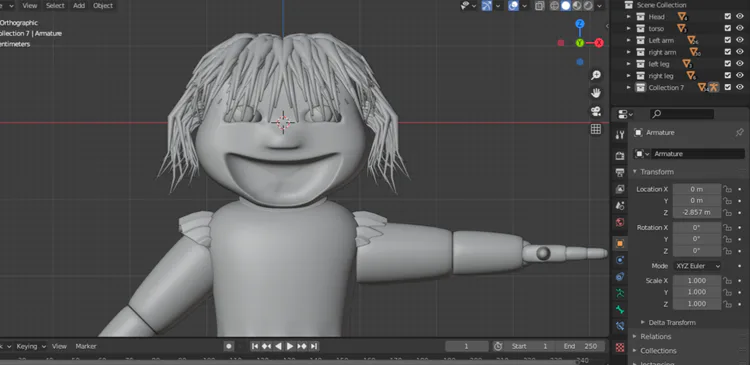The width and height of the screenshot is (750, 365).
Task: Open the green Armature data properties tab
Action: point(620,293)
